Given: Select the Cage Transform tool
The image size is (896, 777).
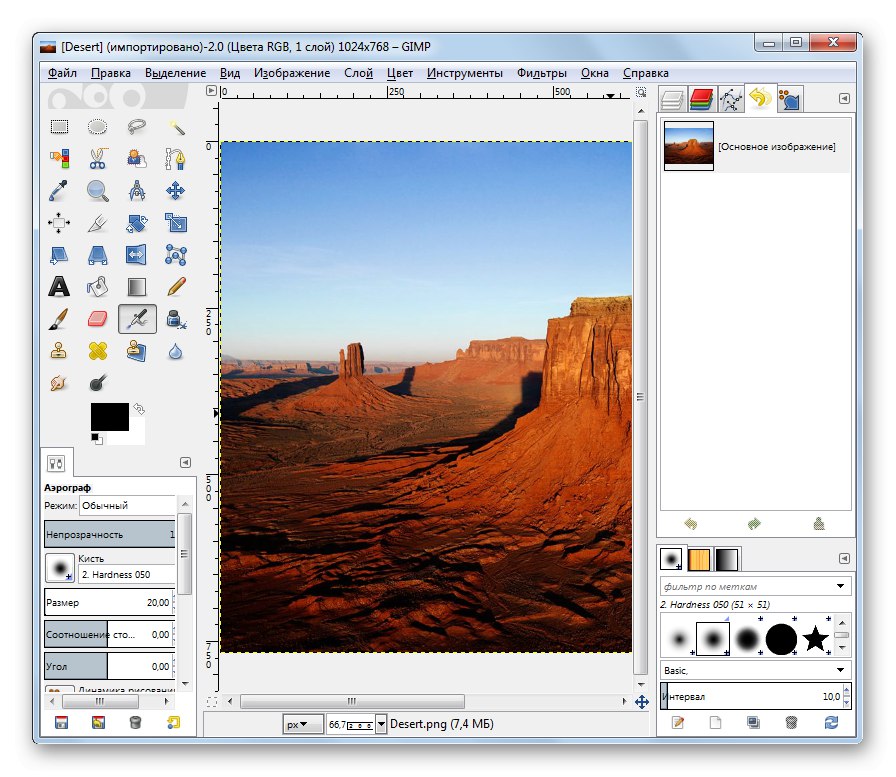Looking at the screenshot, I should point(175,255).
